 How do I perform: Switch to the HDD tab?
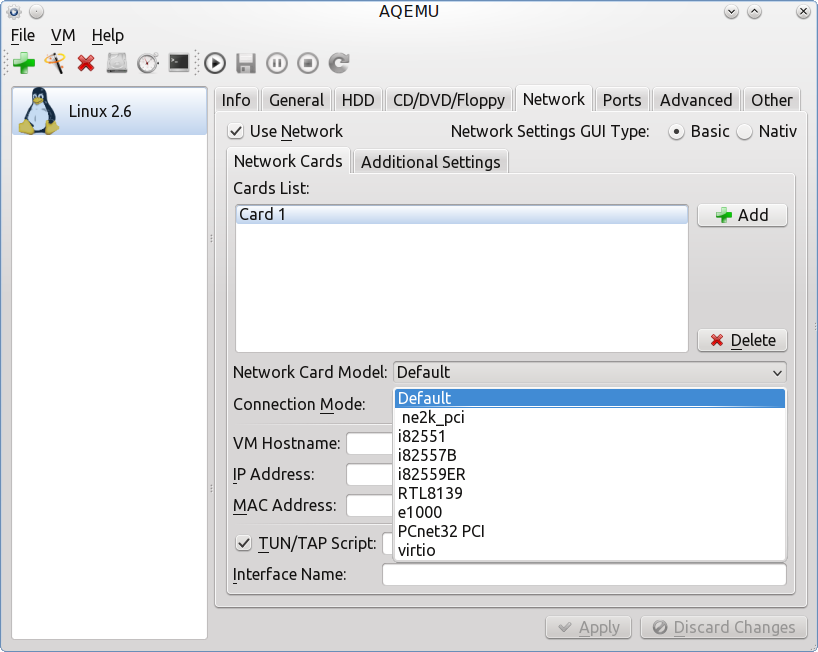(358, 100)
